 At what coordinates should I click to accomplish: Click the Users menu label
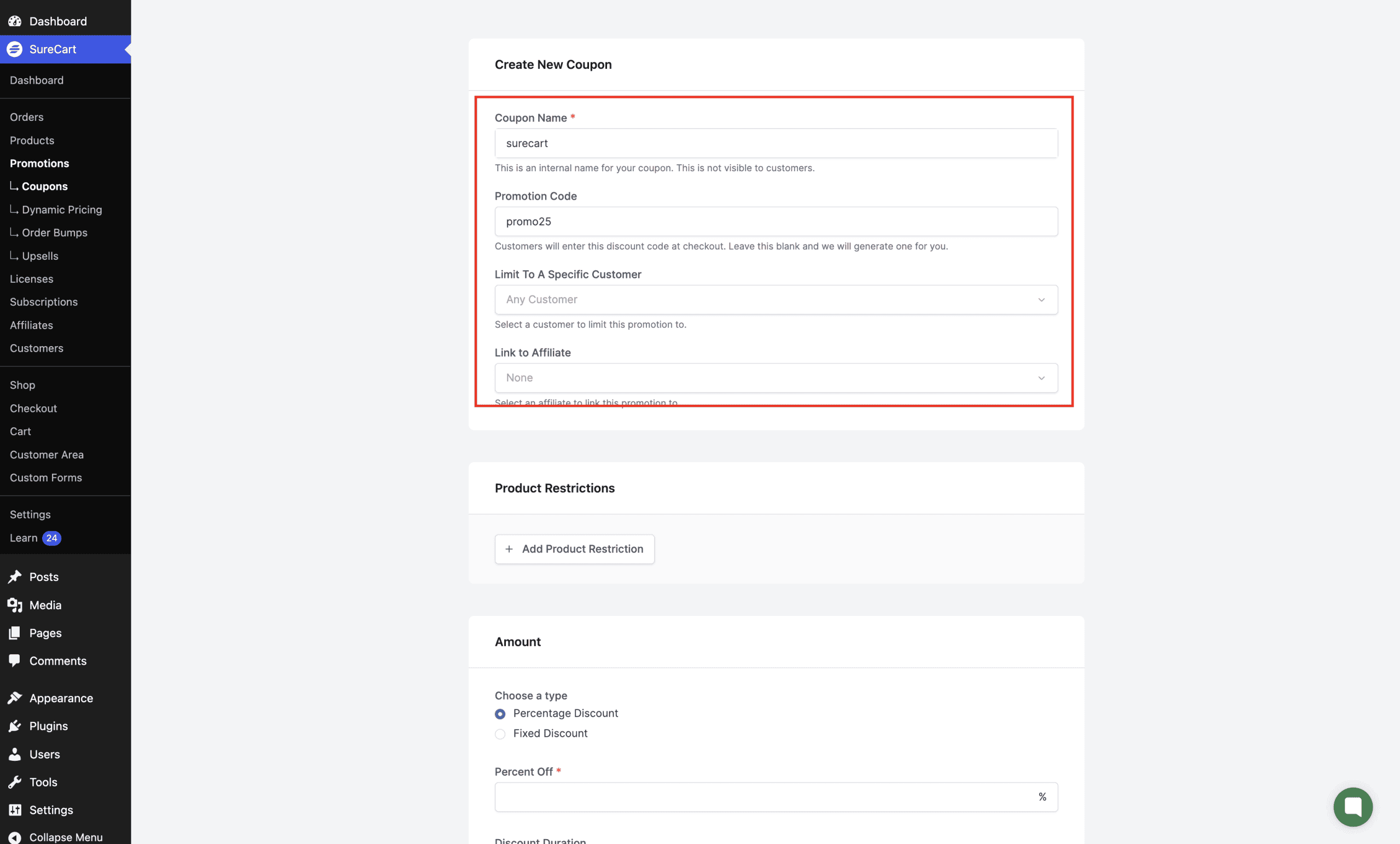click(x=44, y=754)
